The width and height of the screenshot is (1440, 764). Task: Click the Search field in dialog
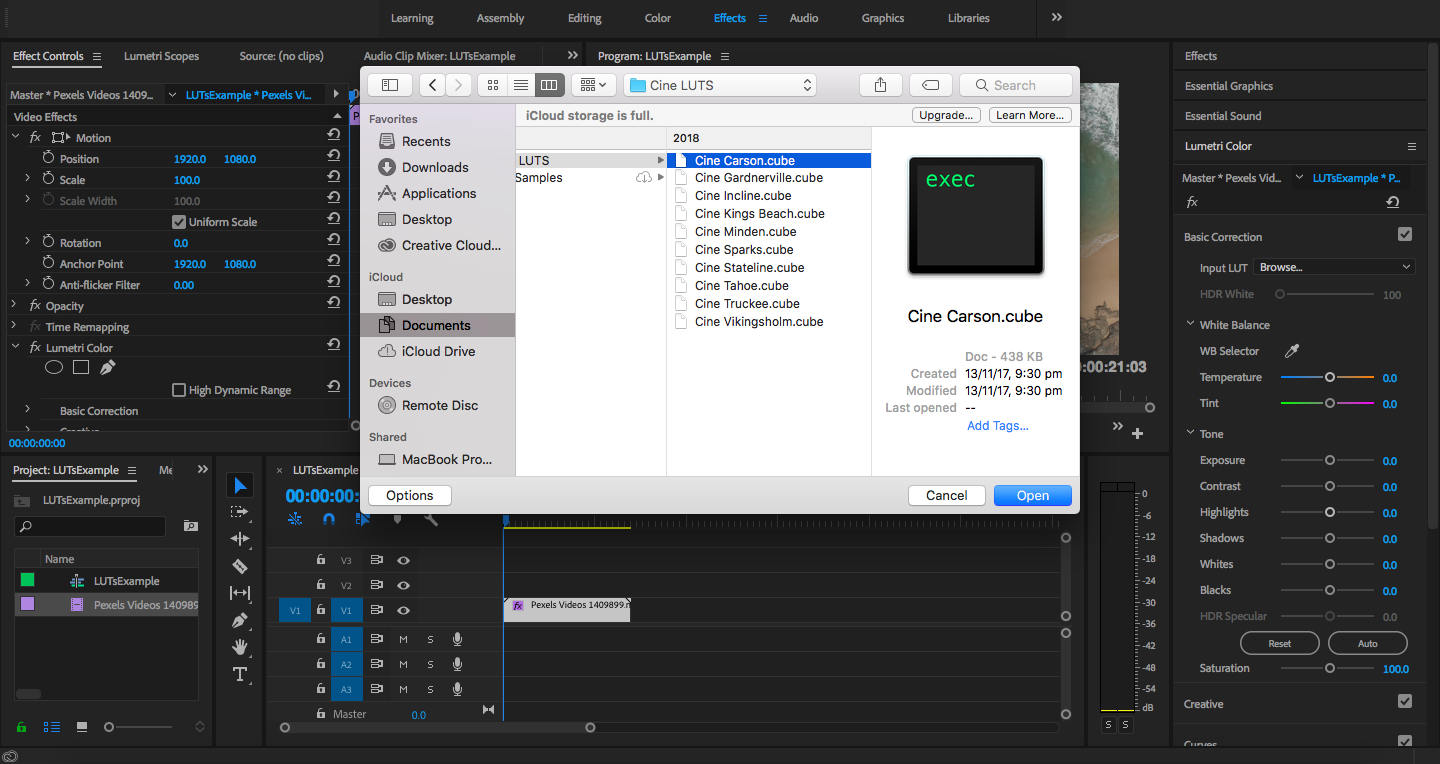pos(1015,85)
